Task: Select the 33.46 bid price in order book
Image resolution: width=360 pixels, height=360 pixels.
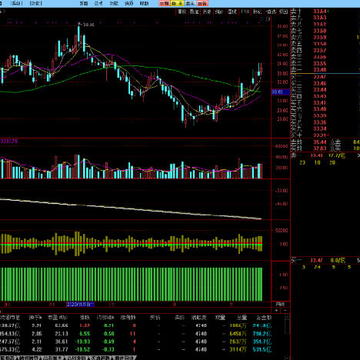Action: pos(320,83)
